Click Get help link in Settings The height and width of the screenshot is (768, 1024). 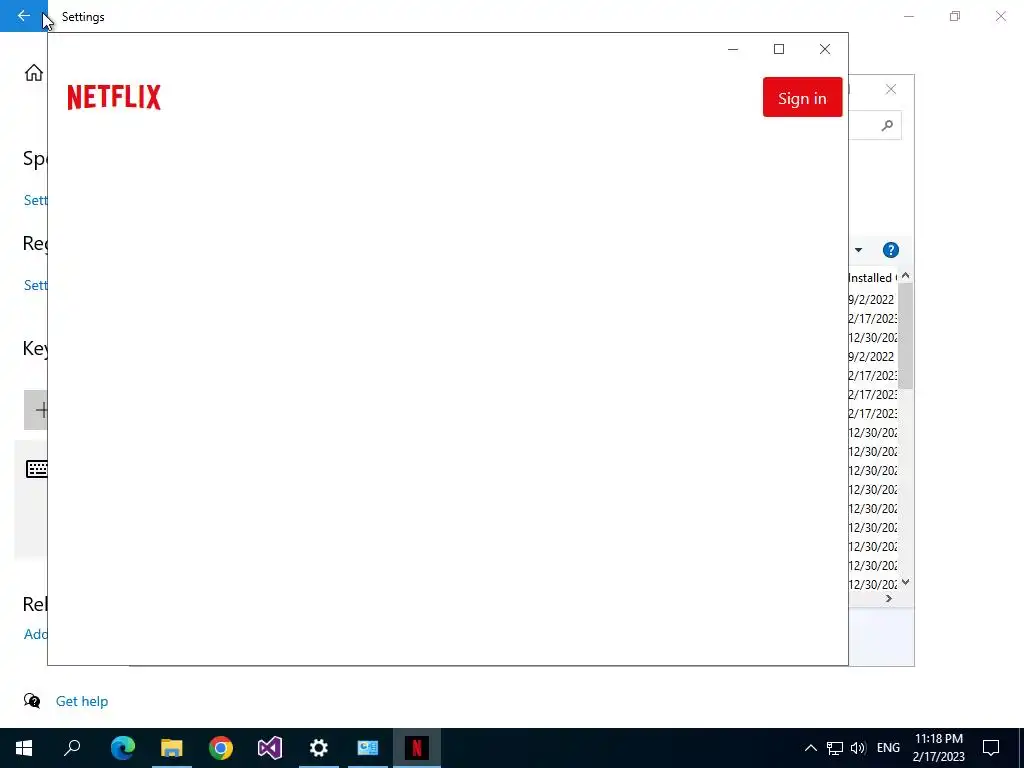coord(82,701)
